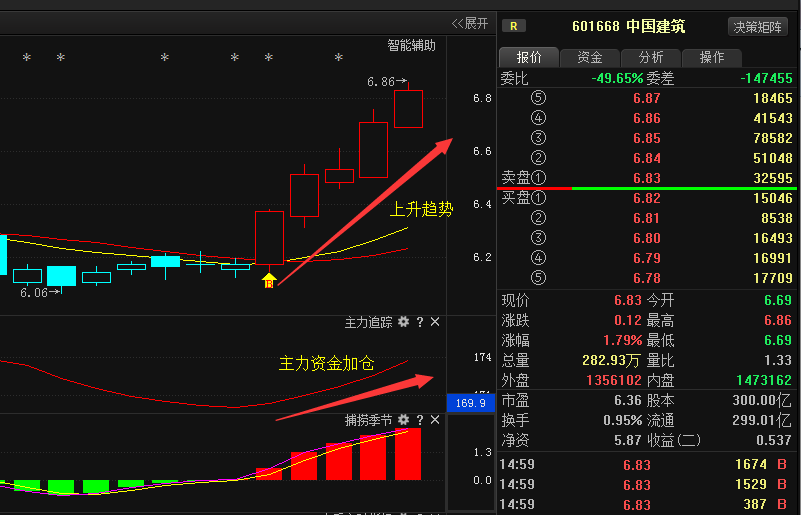The image size is (801, 515).
Task: Switch to the 资金 tab
Action: tap(590, 57)
